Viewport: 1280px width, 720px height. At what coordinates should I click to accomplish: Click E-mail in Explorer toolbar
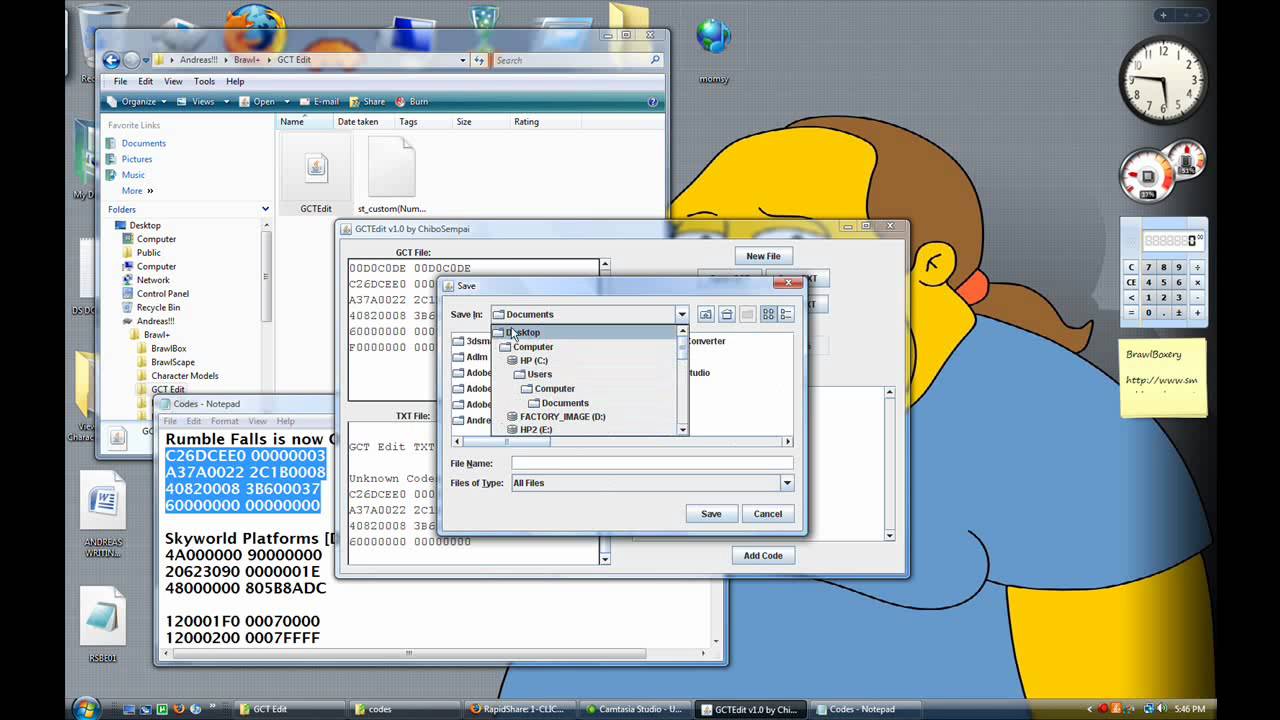[319, 102]
